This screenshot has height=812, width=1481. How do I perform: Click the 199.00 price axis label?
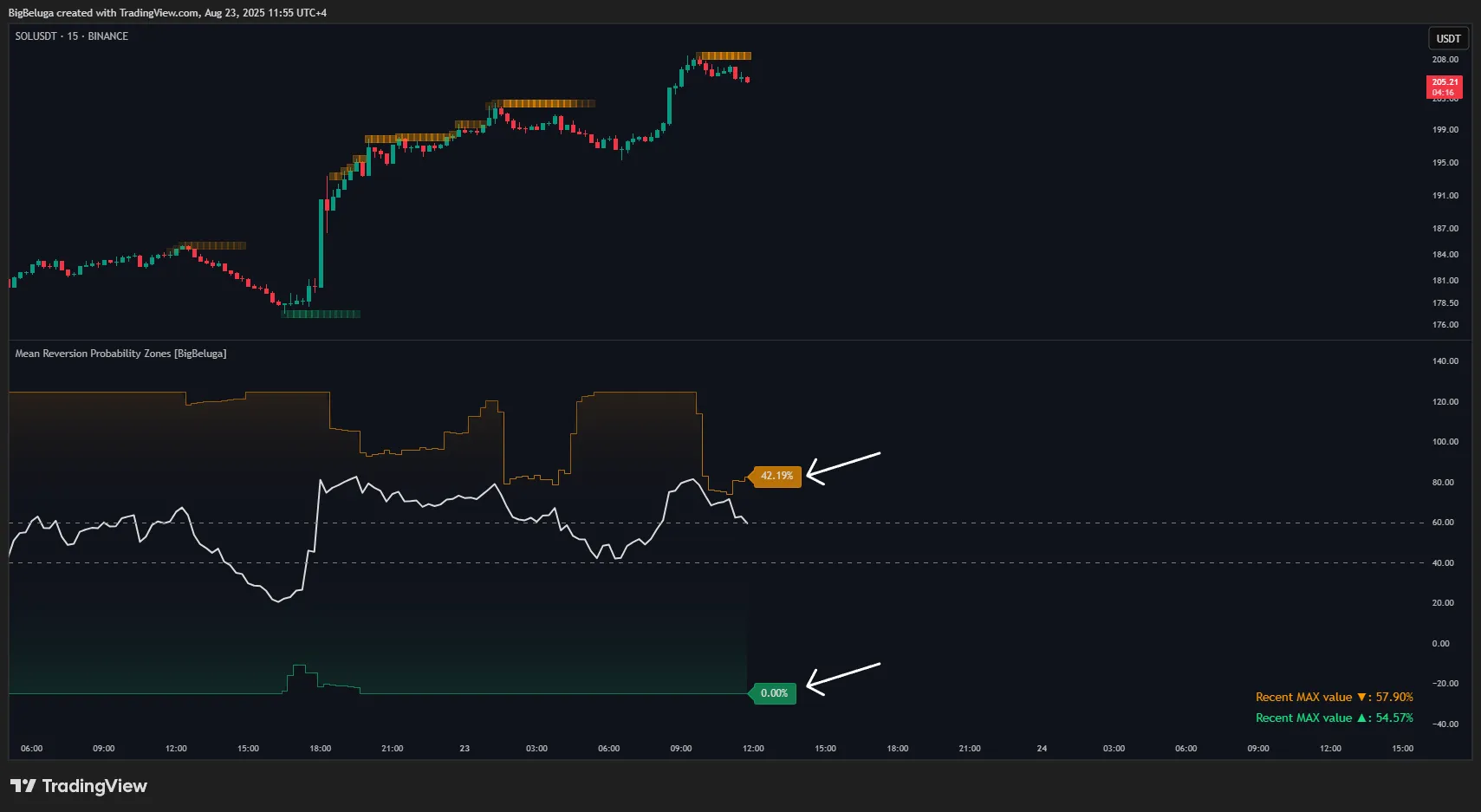[1445, 130]
